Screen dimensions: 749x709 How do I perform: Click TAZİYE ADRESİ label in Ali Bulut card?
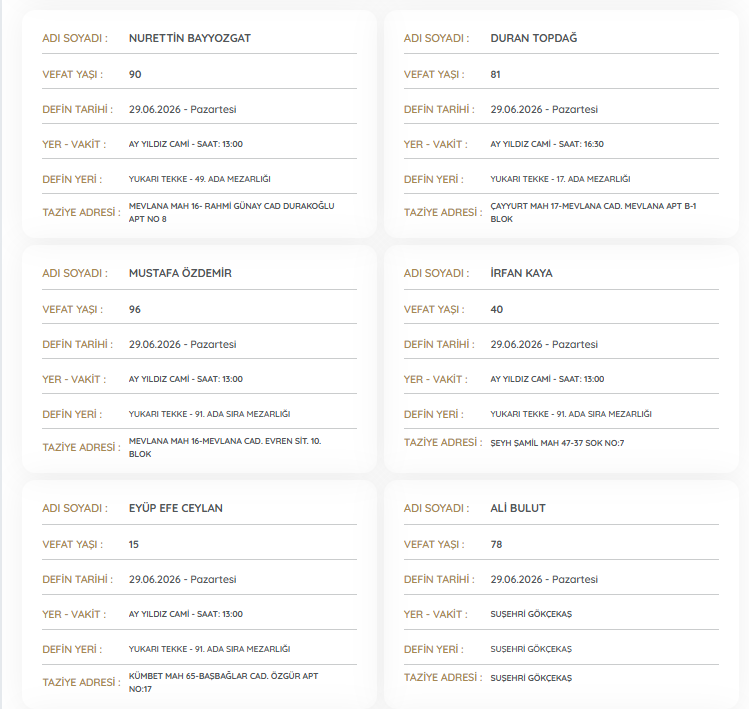tap(442, 677)
